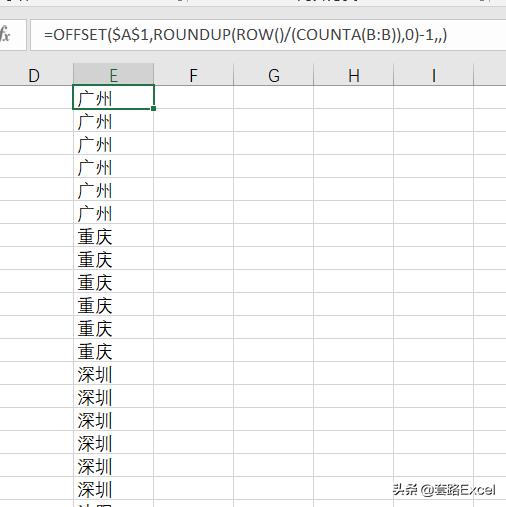
Task: Select column F header
Action: (194, 75)
